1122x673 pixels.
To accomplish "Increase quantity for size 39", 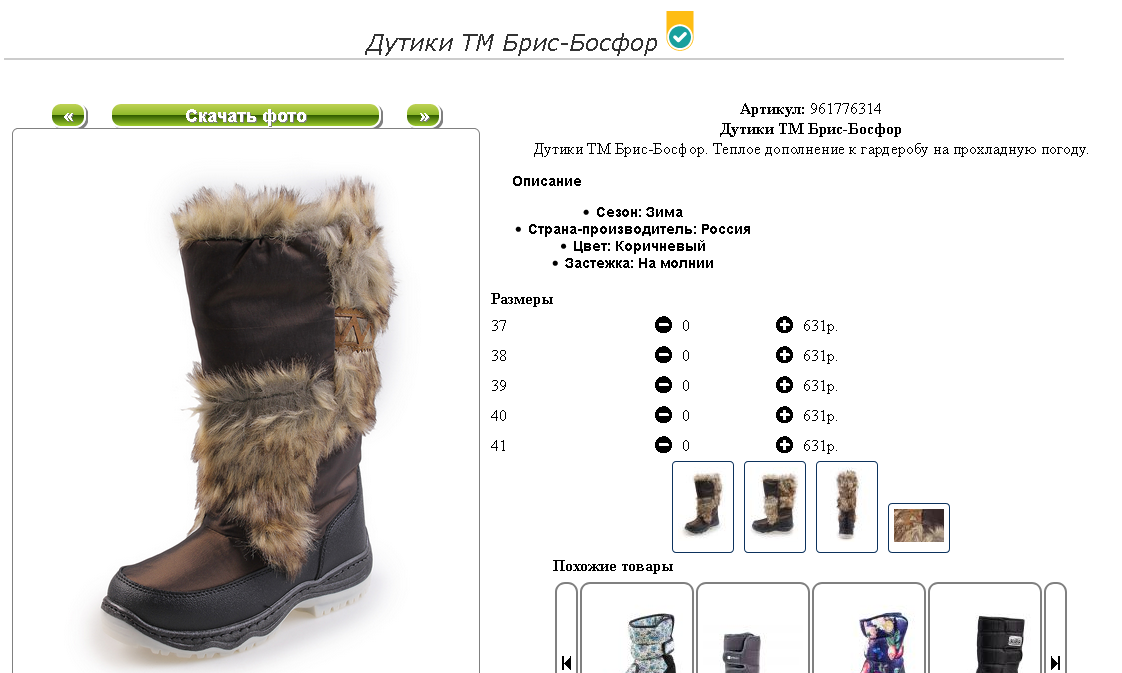I will (784, 385).
